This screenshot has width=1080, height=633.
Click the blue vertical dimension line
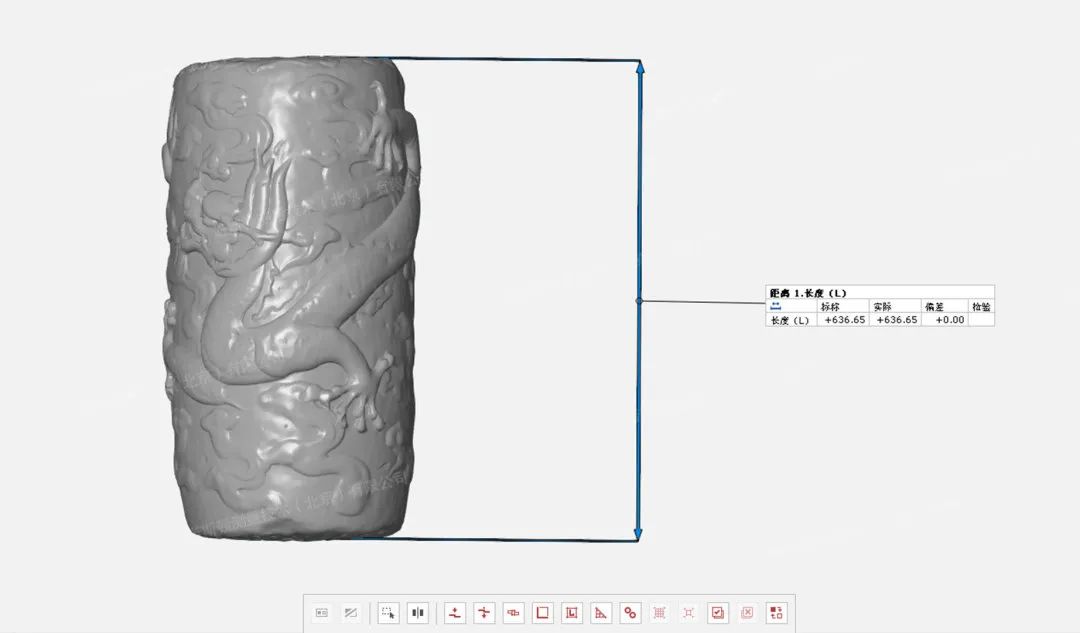(x=639, y=300)
